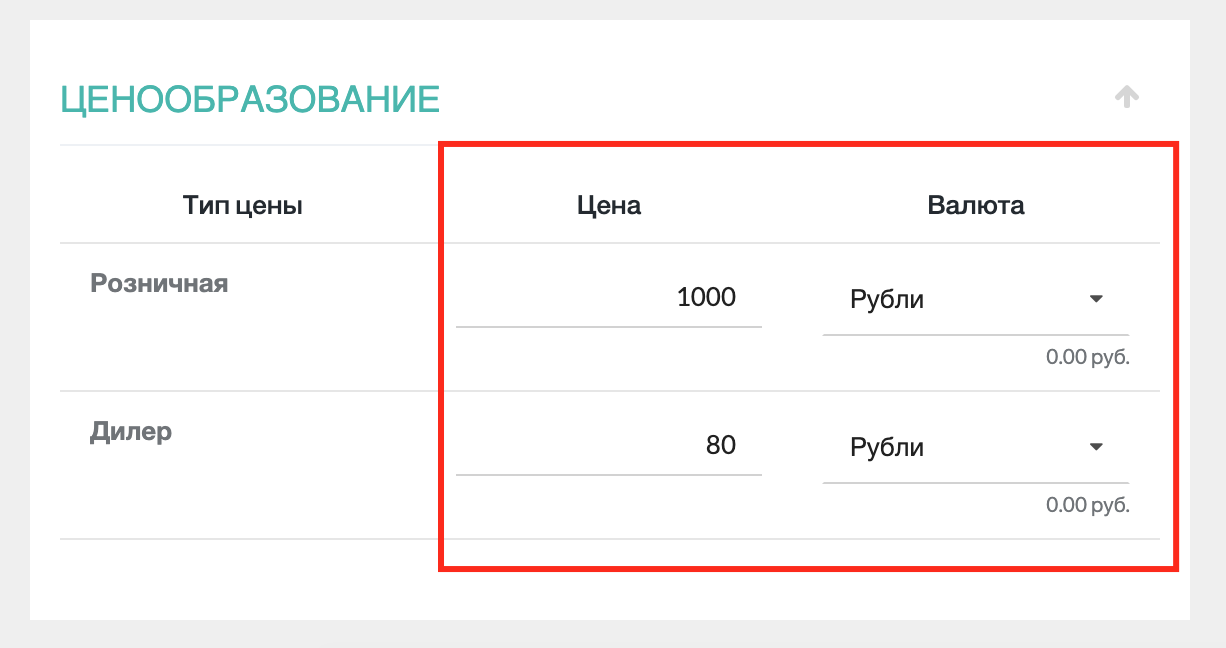1226x648 pixels.
Task: Click the 0.00 руб. hint under Розничная currency
Action: [1087, 357]
